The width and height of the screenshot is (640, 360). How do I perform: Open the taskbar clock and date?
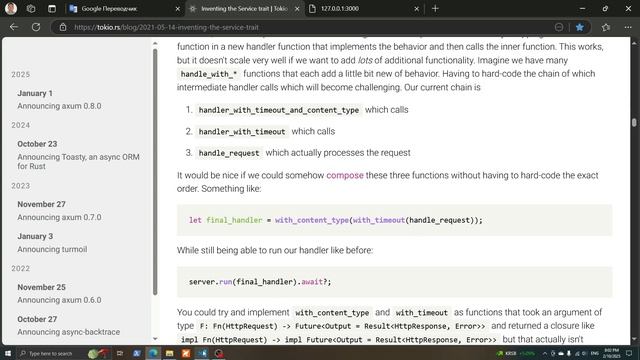pyautogui.click(x=611, y=353)
